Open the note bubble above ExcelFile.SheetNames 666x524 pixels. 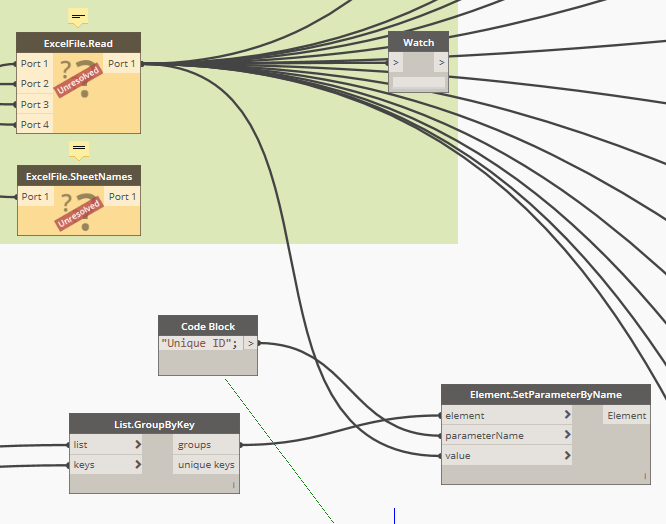coord(79,150)
